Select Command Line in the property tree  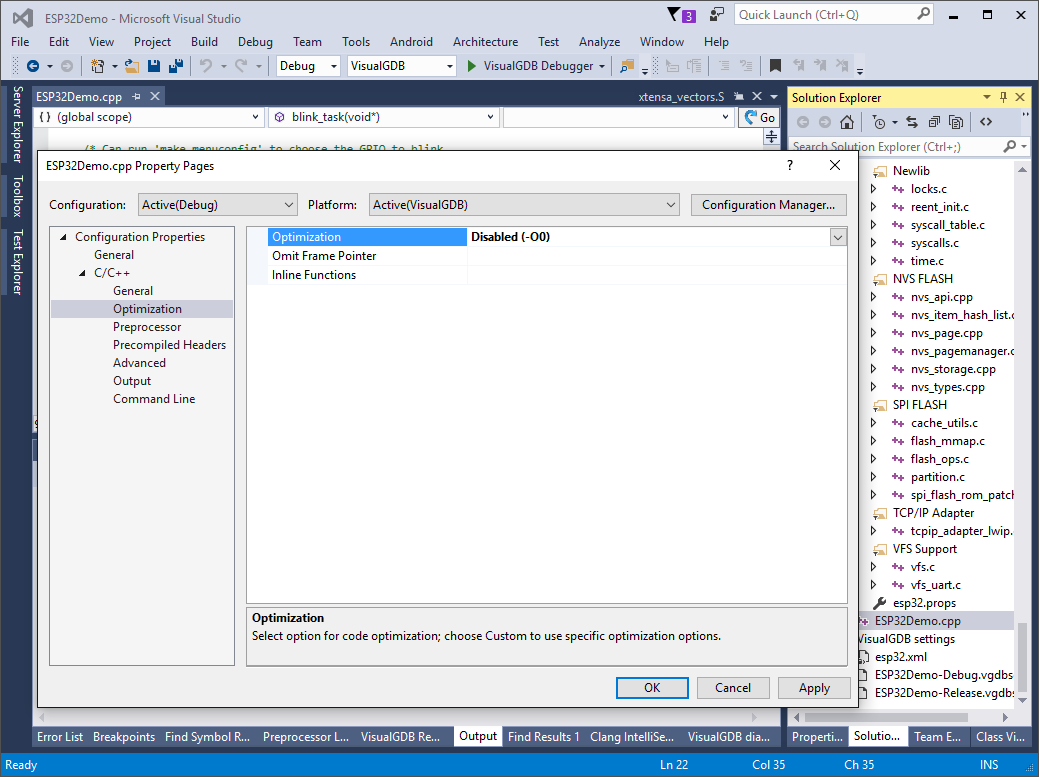click(154, 399)
